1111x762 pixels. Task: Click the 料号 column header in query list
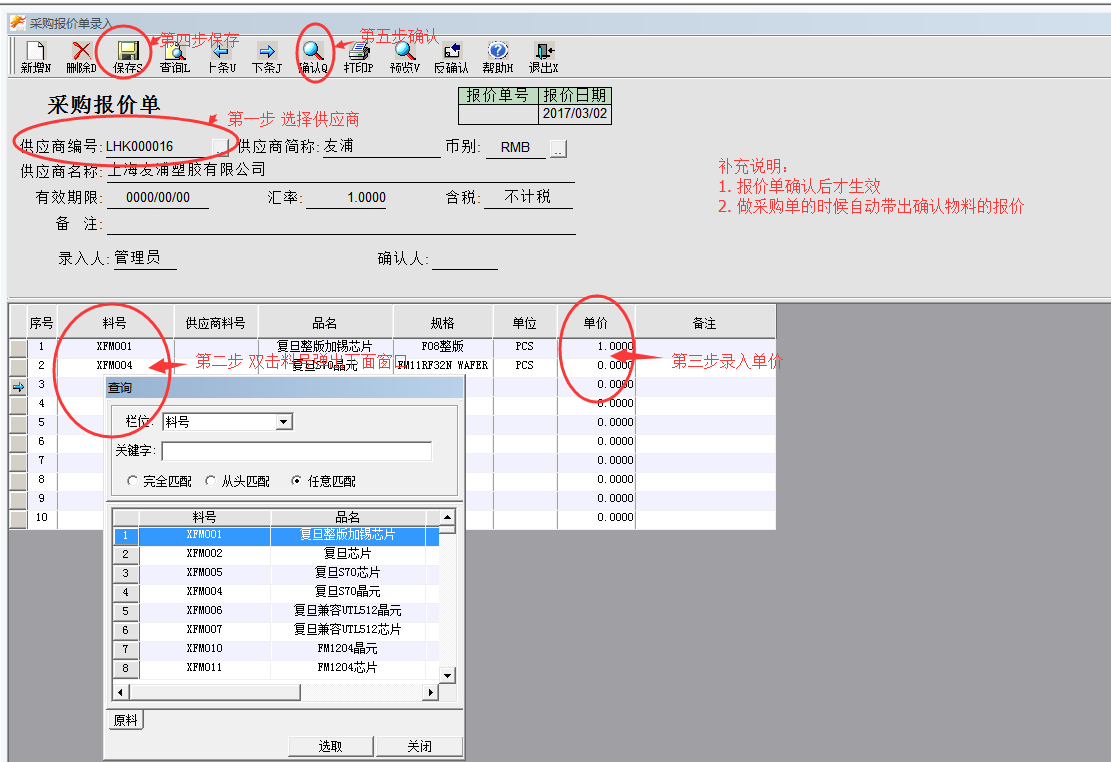(205, 517)
